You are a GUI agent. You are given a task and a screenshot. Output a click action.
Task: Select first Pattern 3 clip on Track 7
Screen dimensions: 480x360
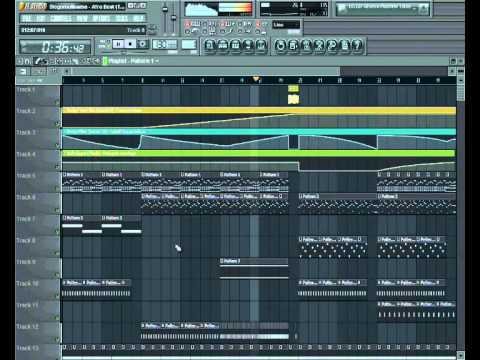point(82,225)
